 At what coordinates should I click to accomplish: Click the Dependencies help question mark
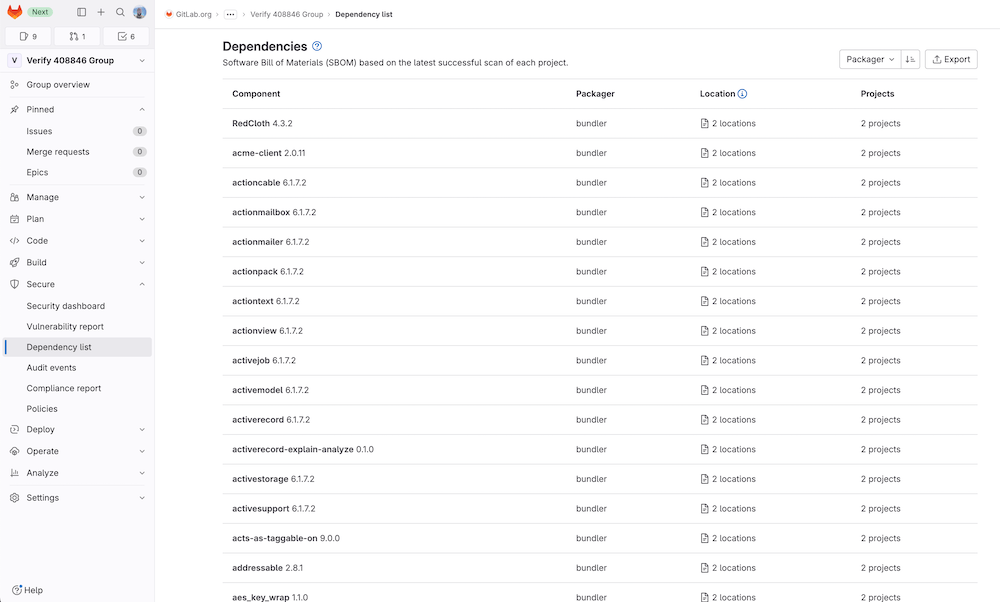[x=316, y=46]
